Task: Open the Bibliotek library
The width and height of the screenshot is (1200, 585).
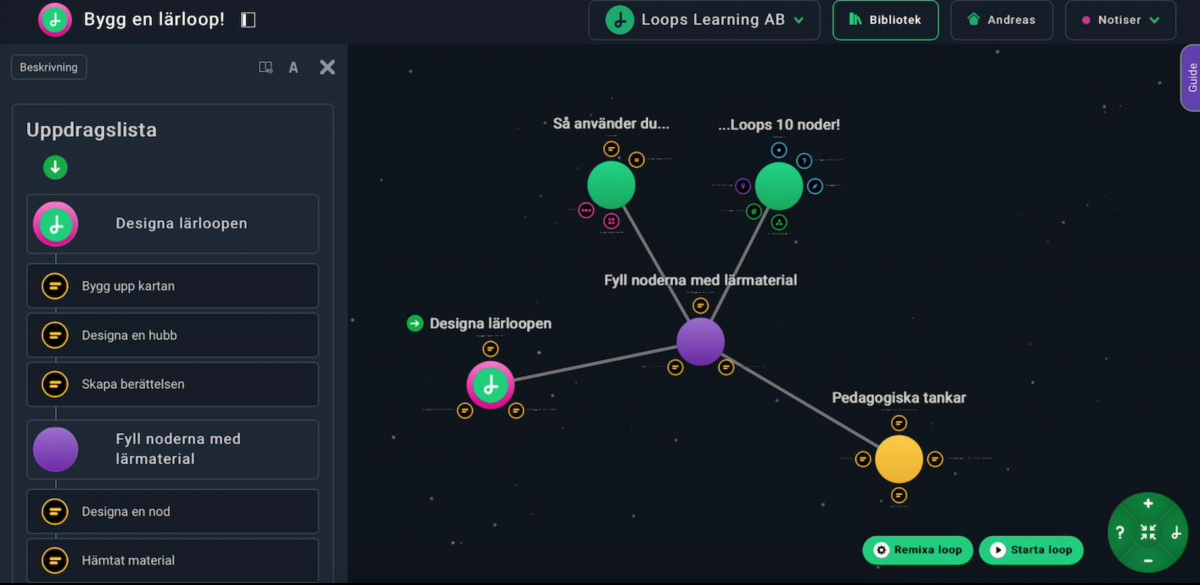Action: click(885, 20)
